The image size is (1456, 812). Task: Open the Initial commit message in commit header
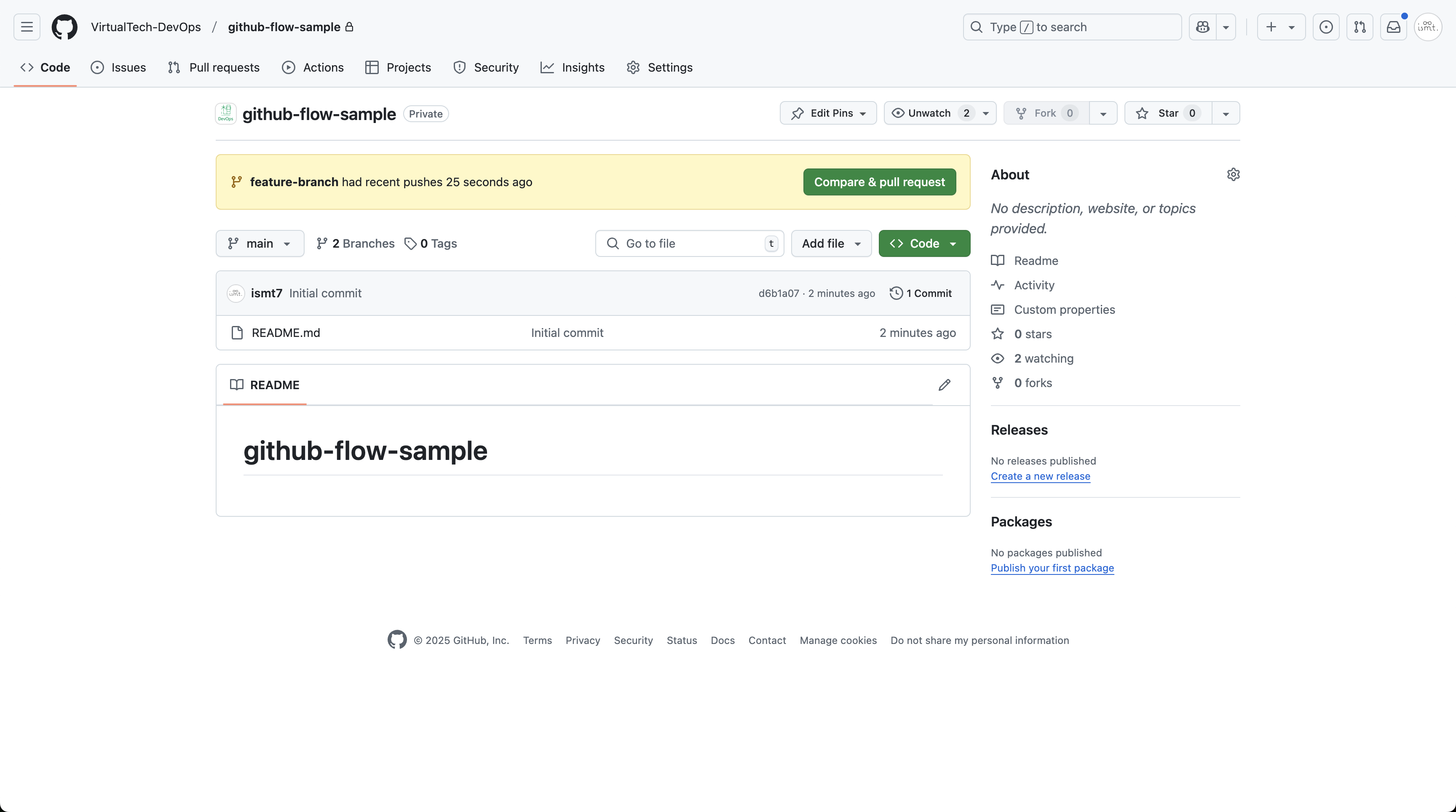coord(325,293)
